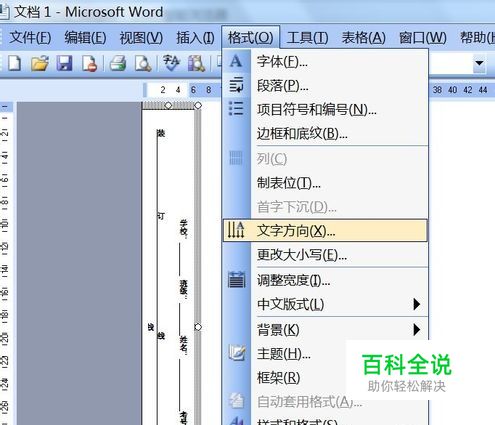The image size is (495, 425).
Task: Open the 工具(T) menu
Action: pos(307,37)
